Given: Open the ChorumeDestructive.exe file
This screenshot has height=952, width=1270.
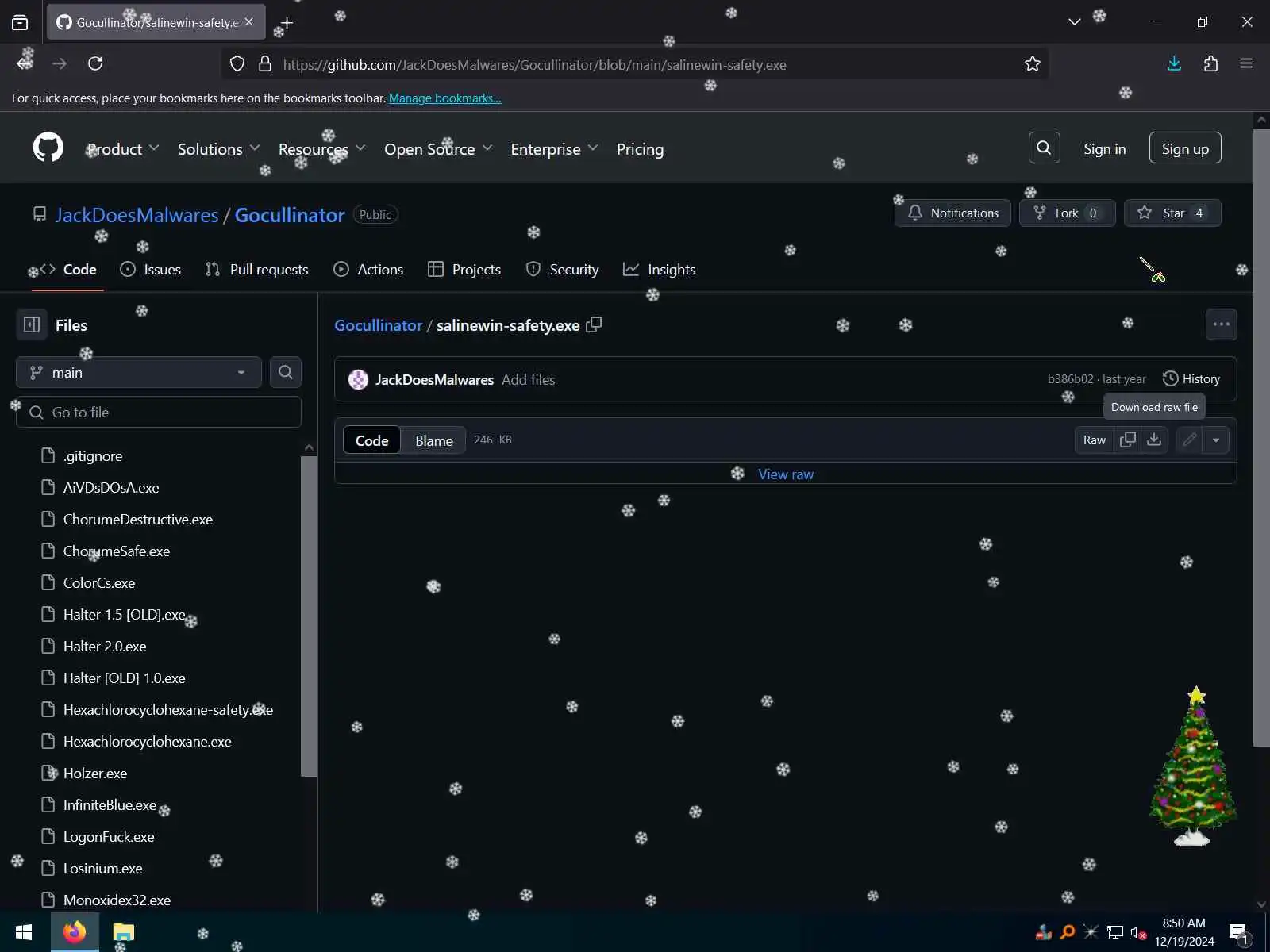Looking at the screenshot, I should click(x=137, y=519).
